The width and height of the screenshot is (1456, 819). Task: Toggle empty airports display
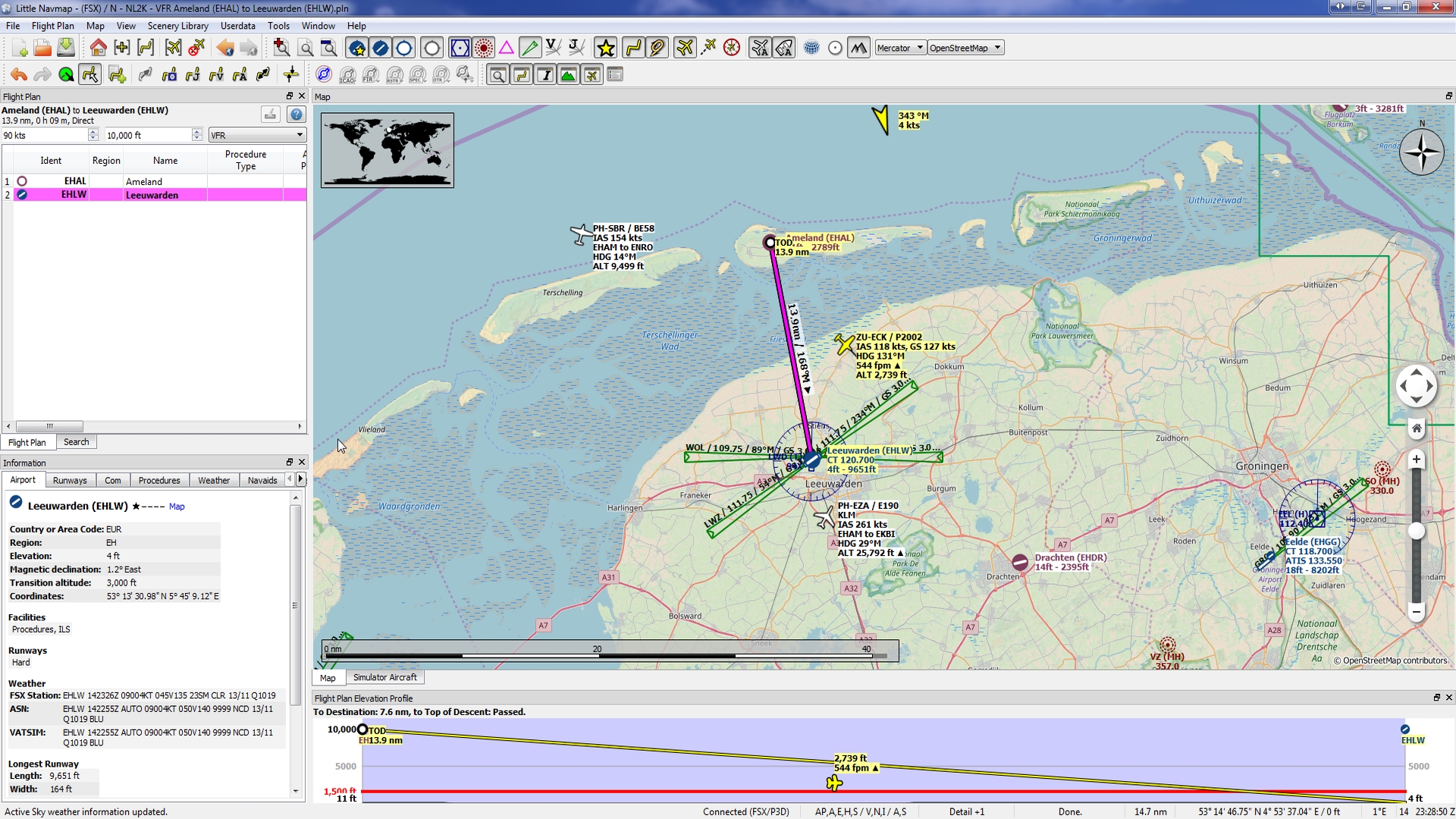(431, 48)
